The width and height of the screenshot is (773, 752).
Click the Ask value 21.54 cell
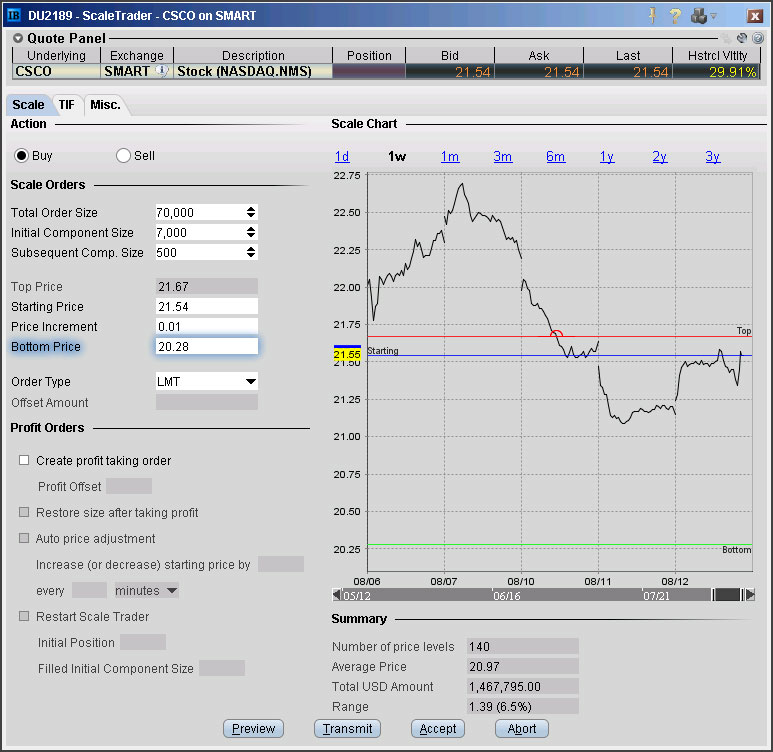(x=539, y=72)
